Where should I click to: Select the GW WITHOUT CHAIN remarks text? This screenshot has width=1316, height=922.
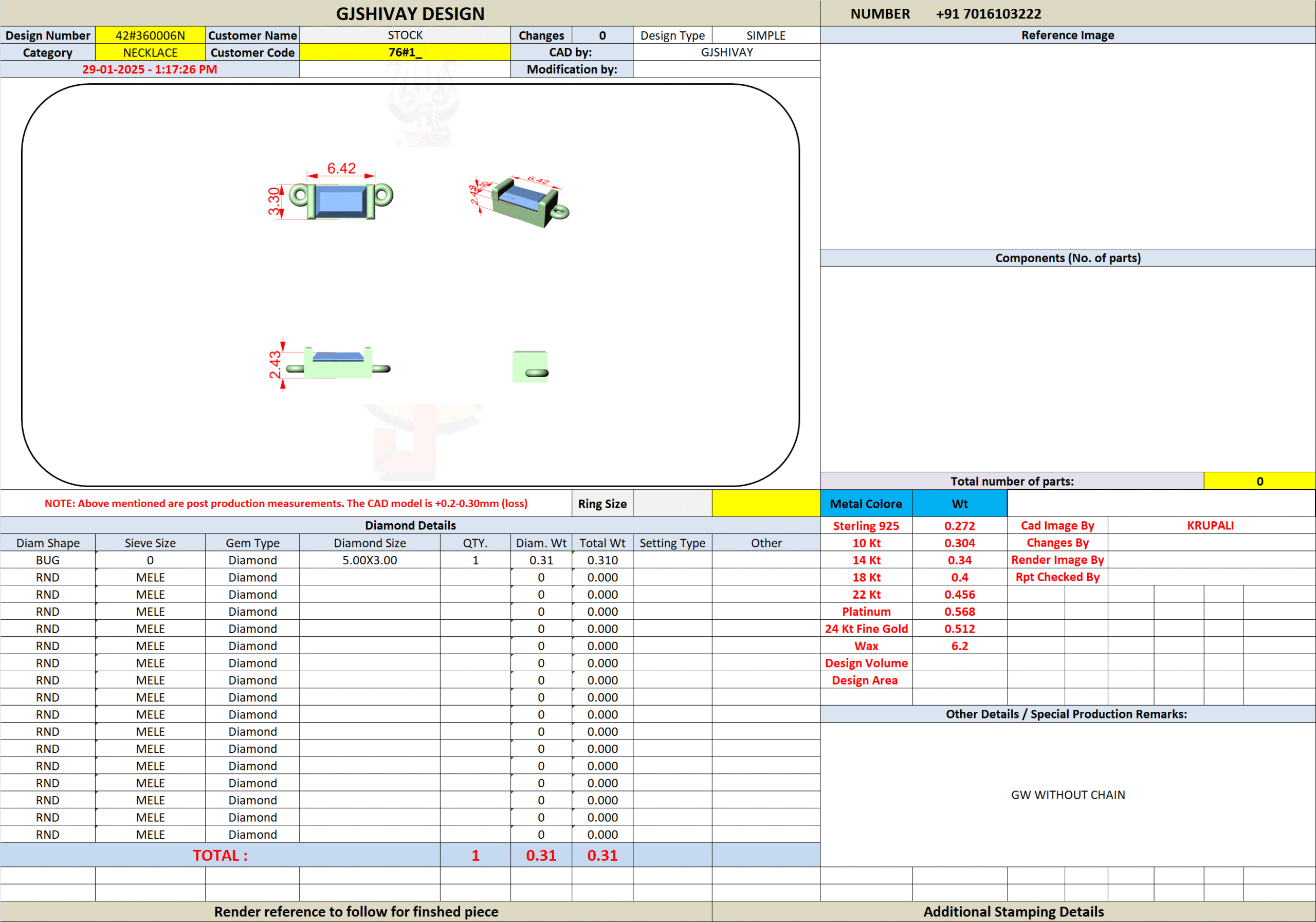(x=1067, y=795)
